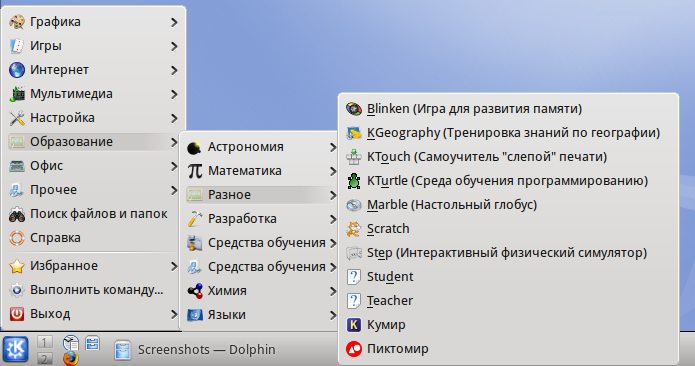The width and height of the screenshot is (695, 366).
Task: Click the KTouch icon
Action: 354,156
